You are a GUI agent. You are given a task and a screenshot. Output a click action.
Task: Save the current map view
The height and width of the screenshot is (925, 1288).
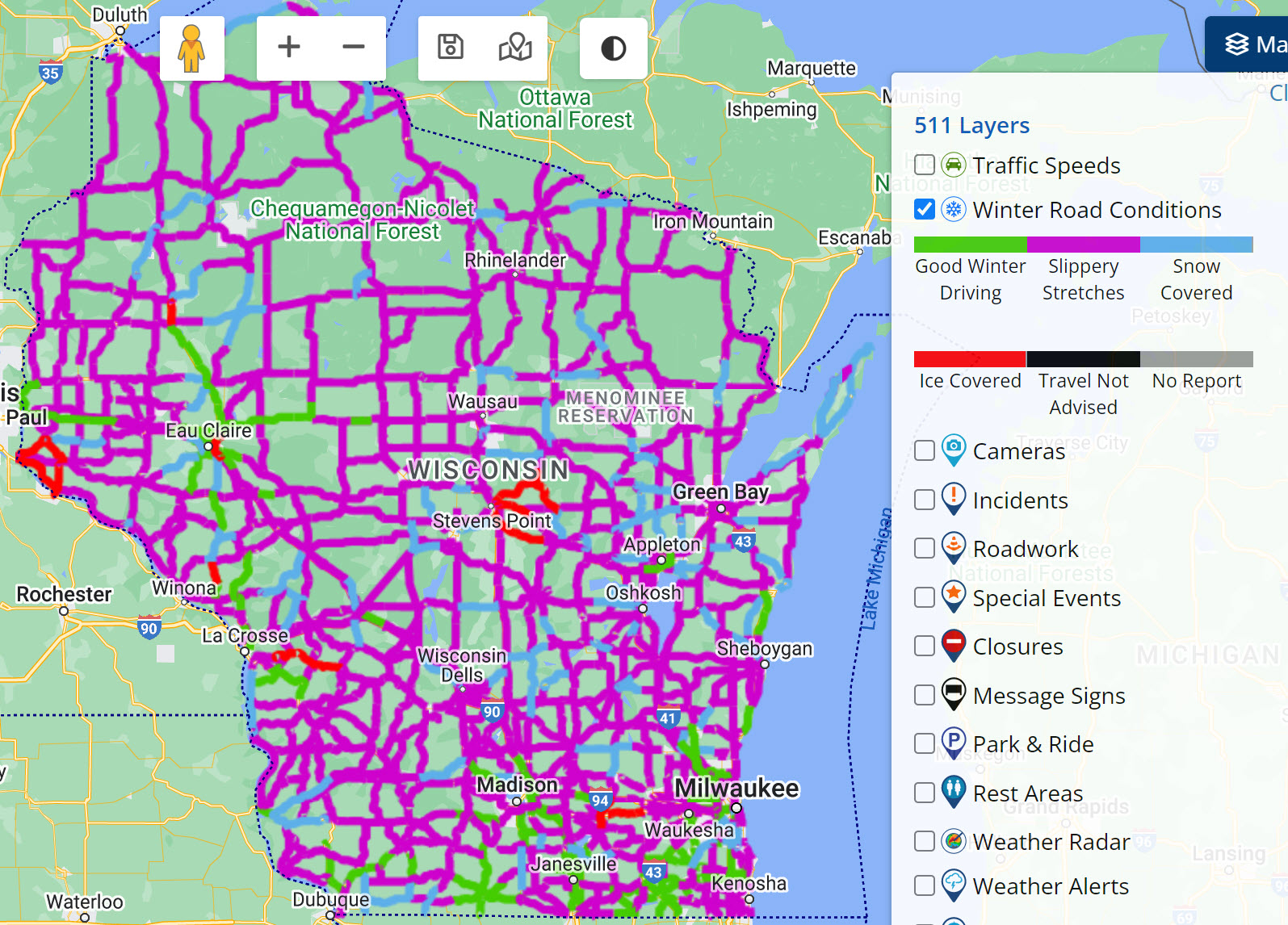tap(451, 48)
